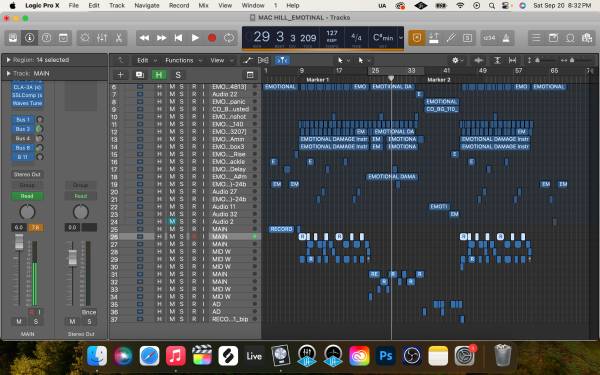Open Editors with the scissors icon
The image size is (600, 375).
click(119, 38)
